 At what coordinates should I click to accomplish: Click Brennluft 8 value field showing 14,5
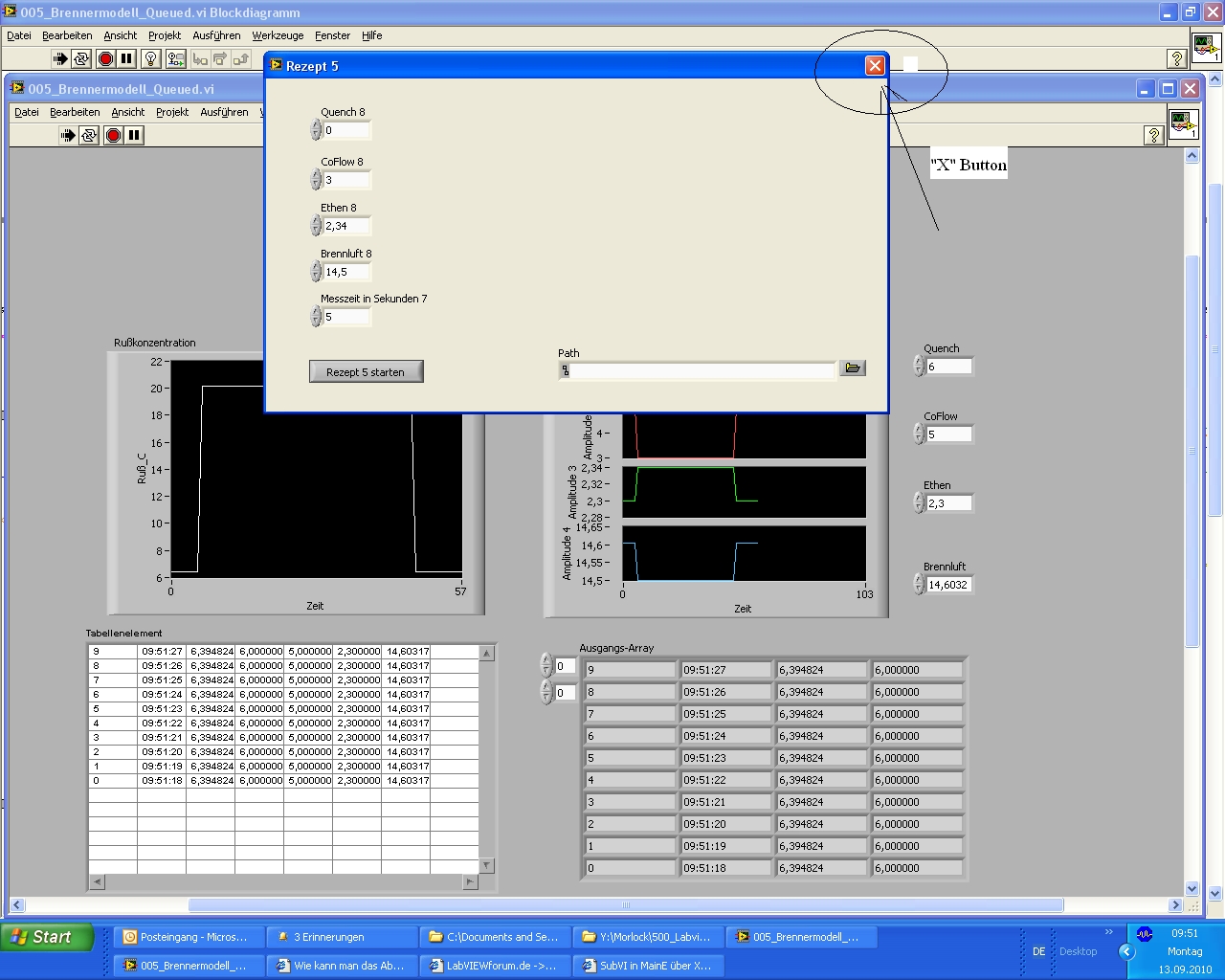click(346, 272)
